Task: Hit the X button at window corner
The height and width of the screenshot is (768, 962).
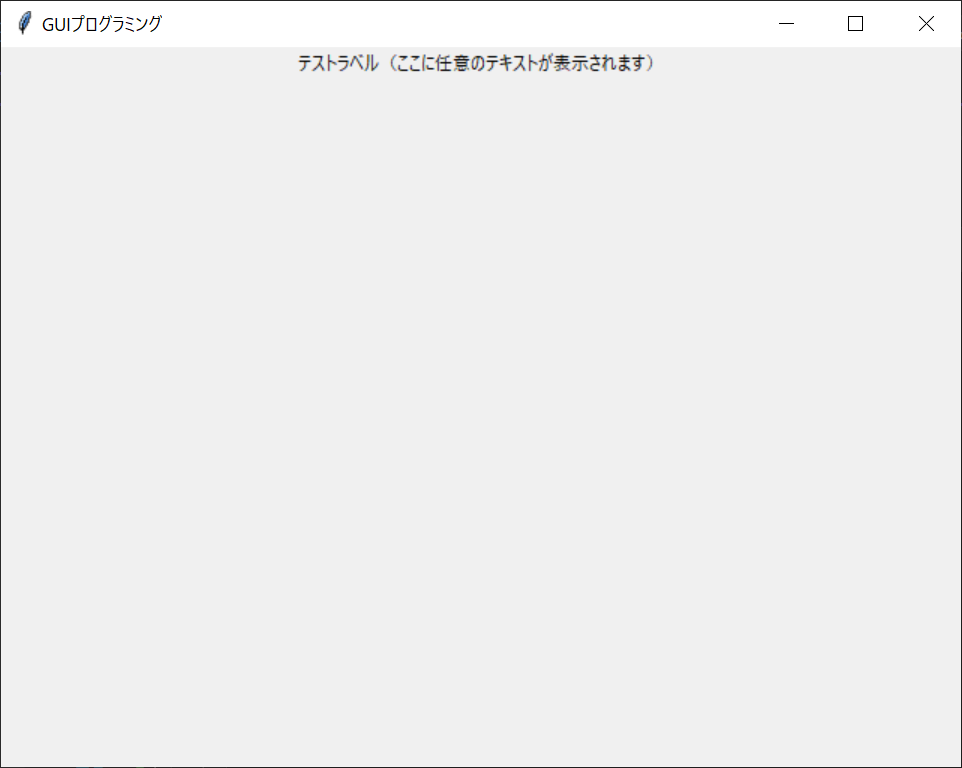Action: click(926, 23)
